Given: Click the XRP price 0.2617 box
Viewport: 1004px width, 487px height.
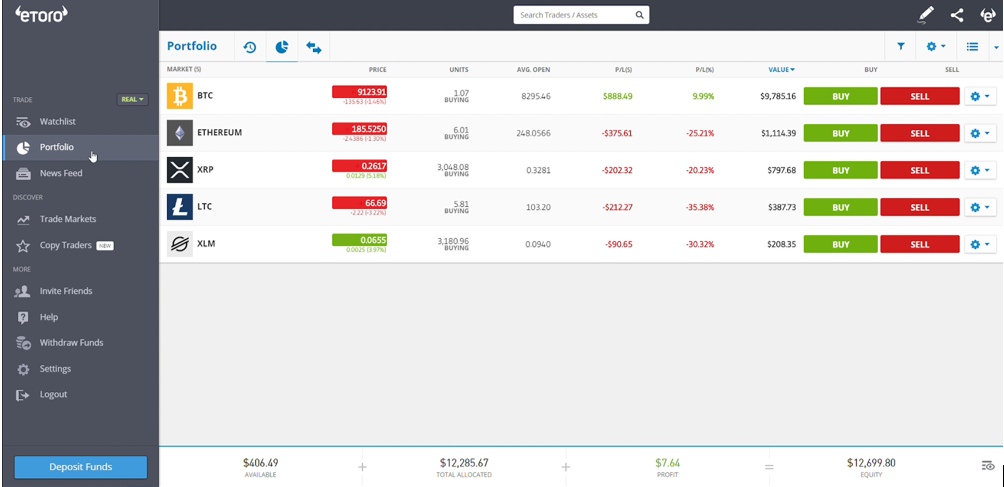Looking at the screenshot, I should pos(359,166).
